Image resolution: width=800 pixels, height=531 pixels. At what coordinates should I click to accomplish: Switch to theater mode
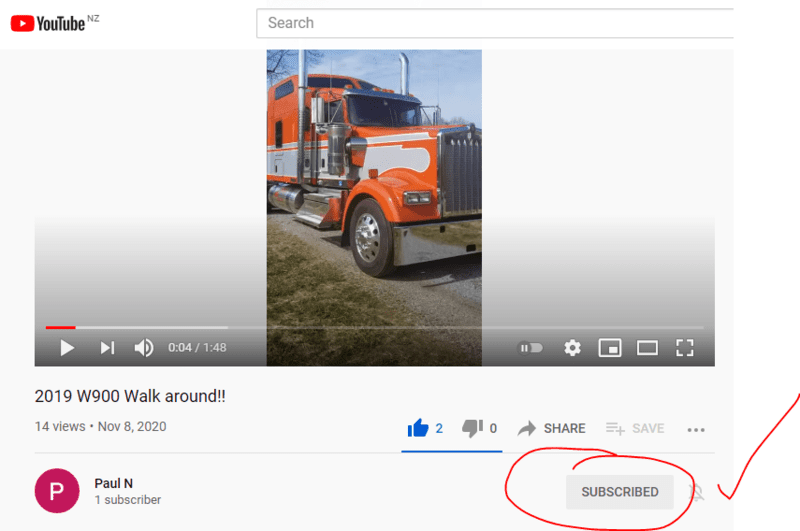point(647,348)
